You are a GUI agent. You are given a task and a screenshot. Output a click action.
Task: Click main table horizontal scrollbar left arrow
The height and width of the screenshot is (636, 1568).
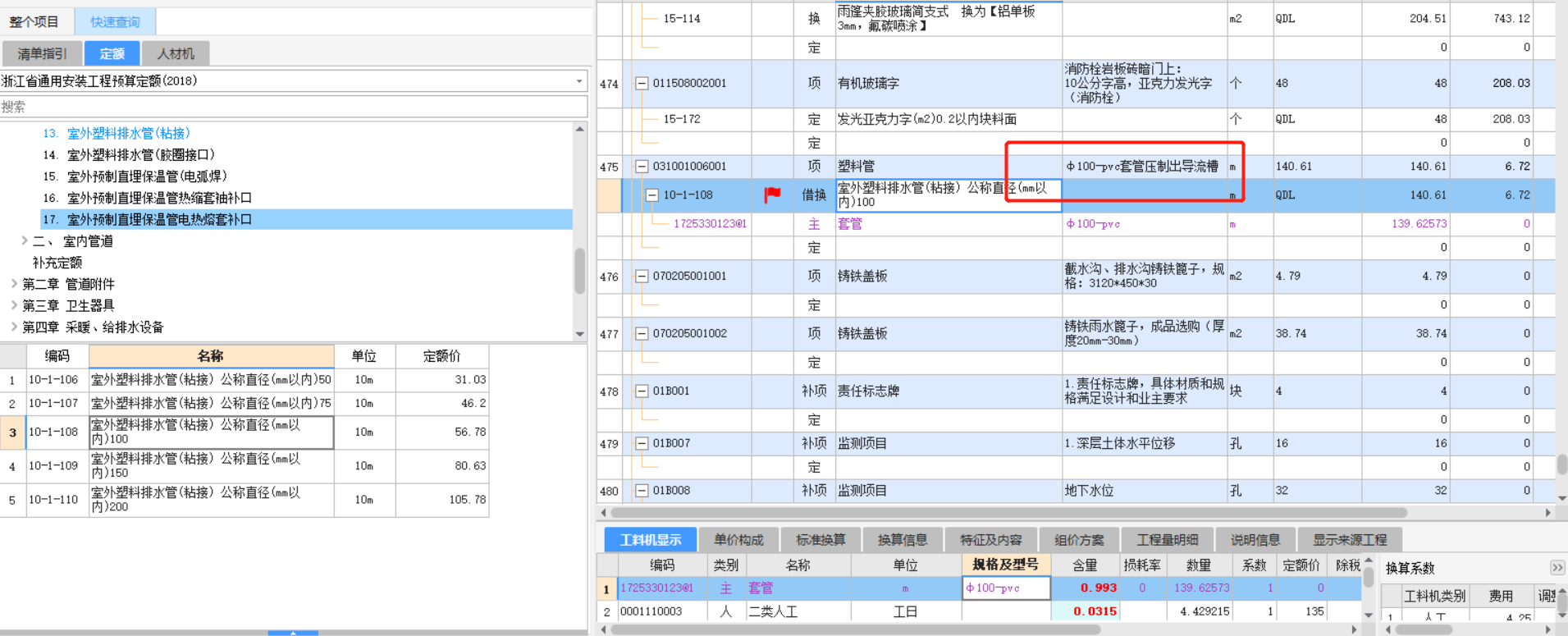point(604,512)
